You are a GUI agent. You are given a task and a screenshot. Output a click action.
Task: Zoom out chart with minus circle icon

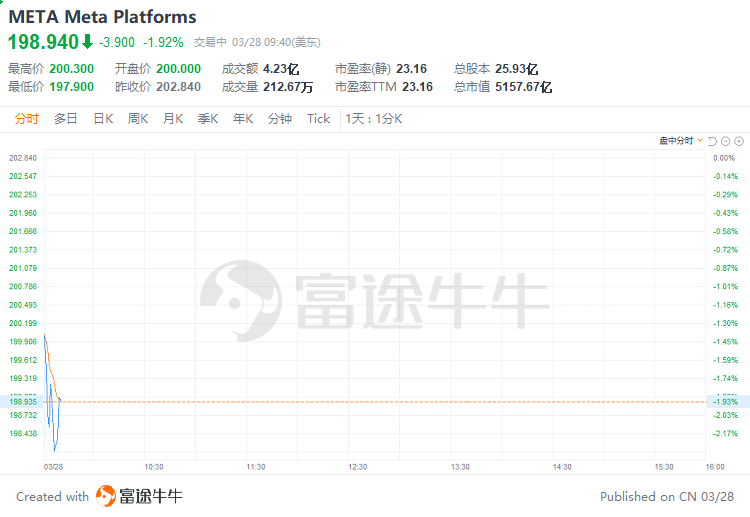point(726,141)
